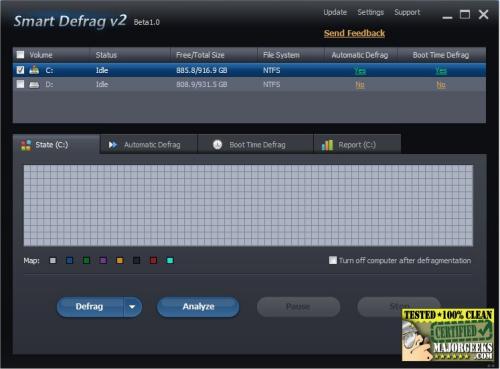Screen dimensions: 500x369
Task: Click the Report bar chart icon
Action: 327,145
